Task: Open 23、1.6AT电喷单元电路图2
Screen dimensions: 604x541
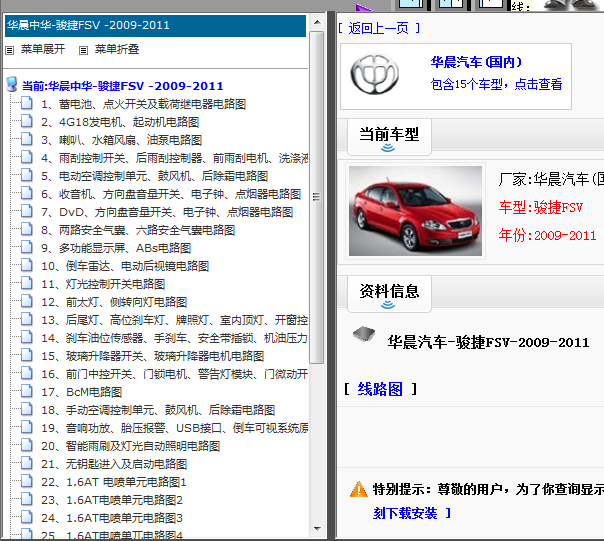Action: pos(112,500)
